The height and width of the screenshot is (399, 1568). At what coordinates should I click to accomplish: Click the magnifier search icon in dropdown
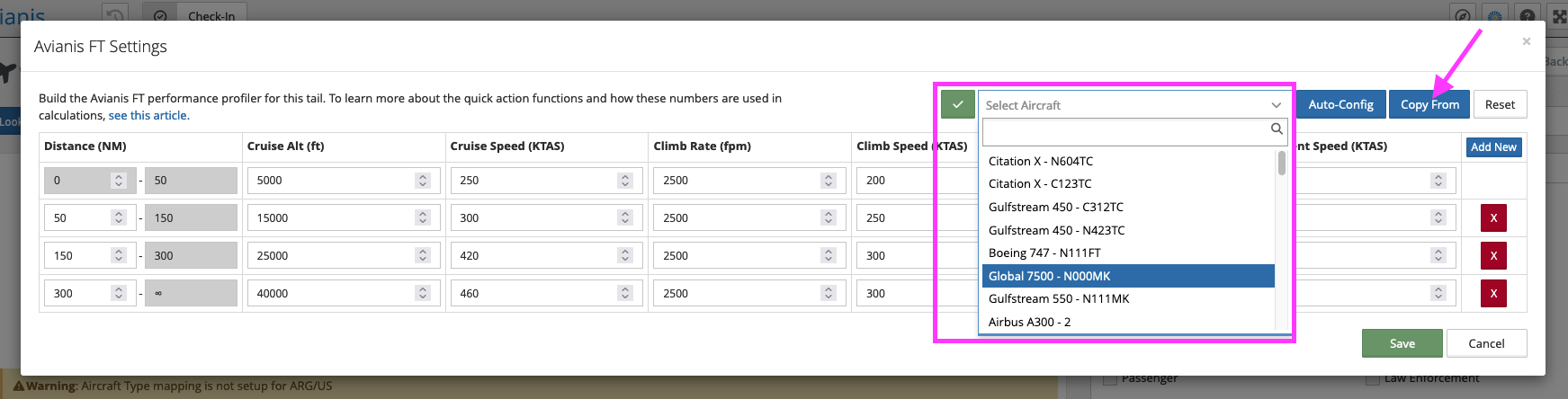click(x=1276, y=129)
